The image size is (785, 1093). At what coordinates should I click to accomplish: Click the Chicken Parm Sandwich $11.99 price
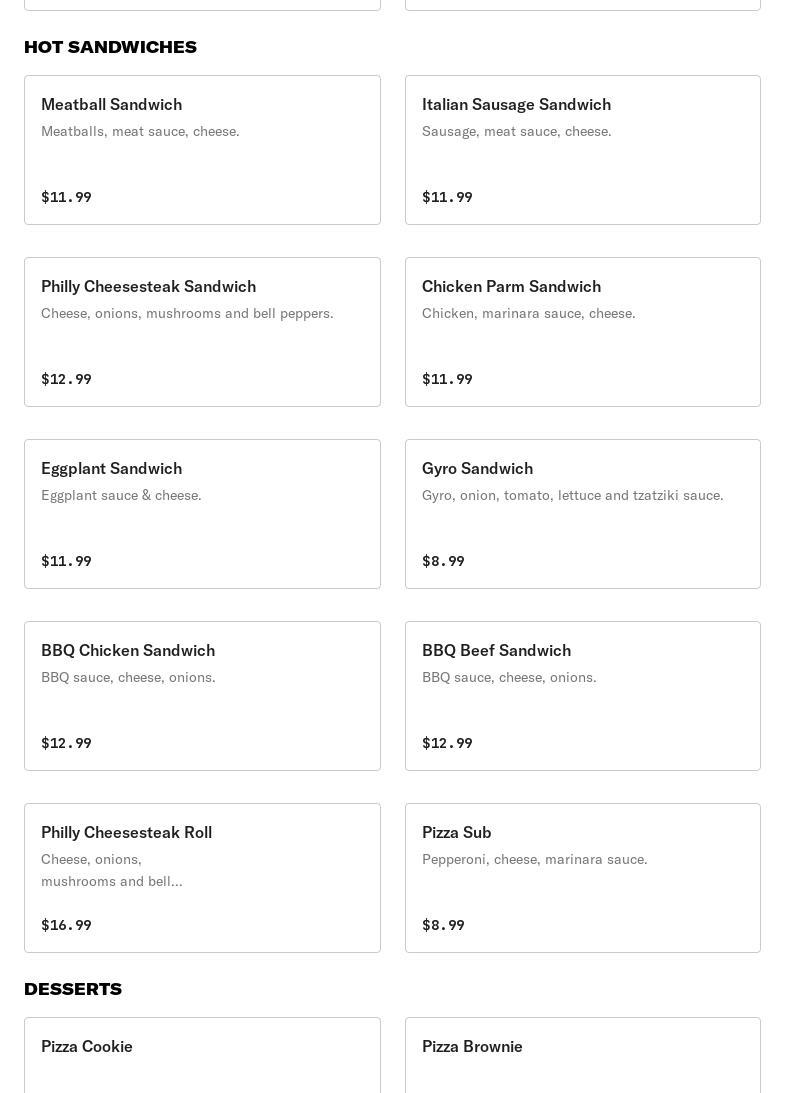tap(447, 379)
